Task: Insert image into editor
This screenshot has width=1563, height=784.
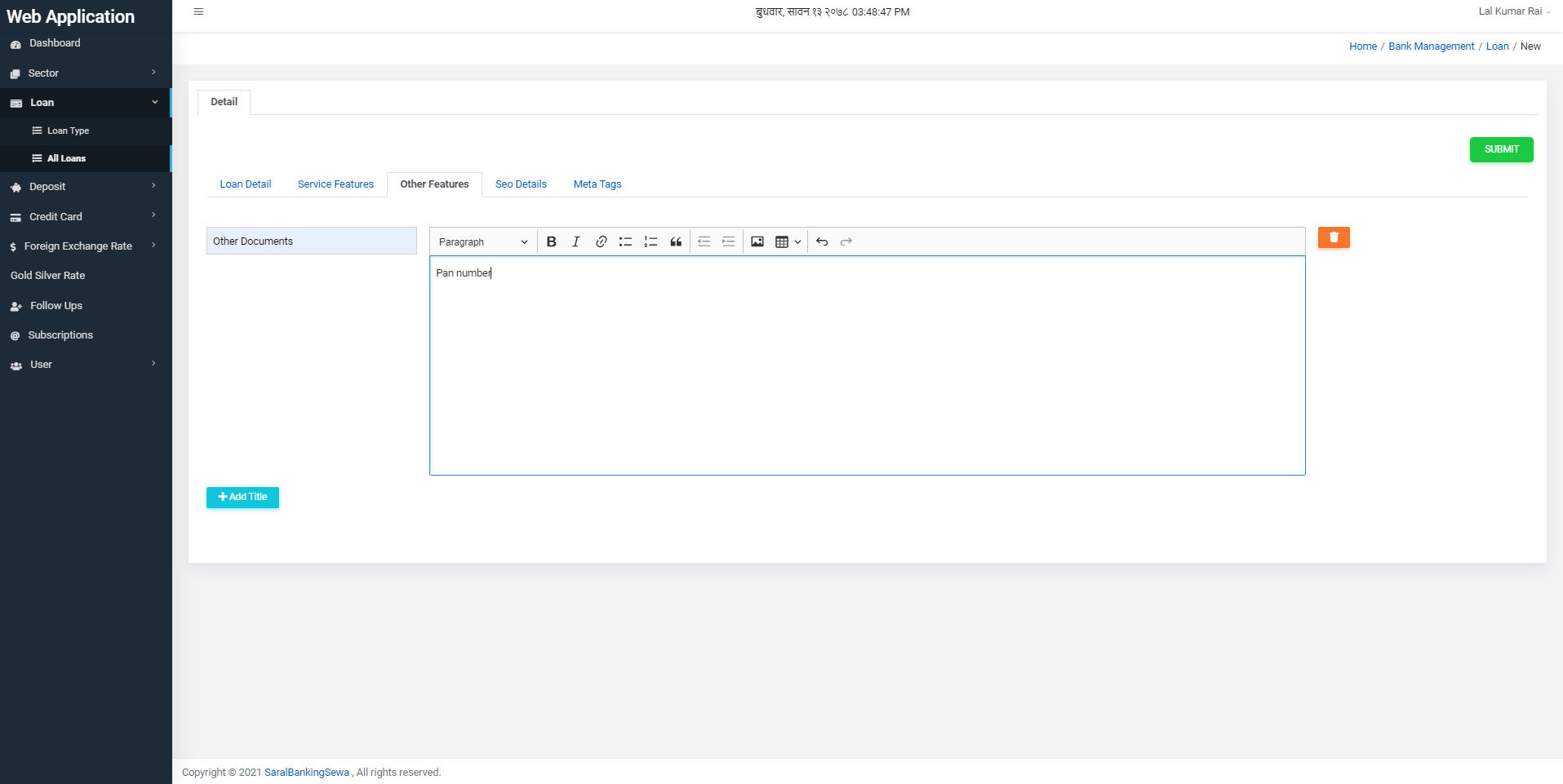Action: tap(757, 241)
